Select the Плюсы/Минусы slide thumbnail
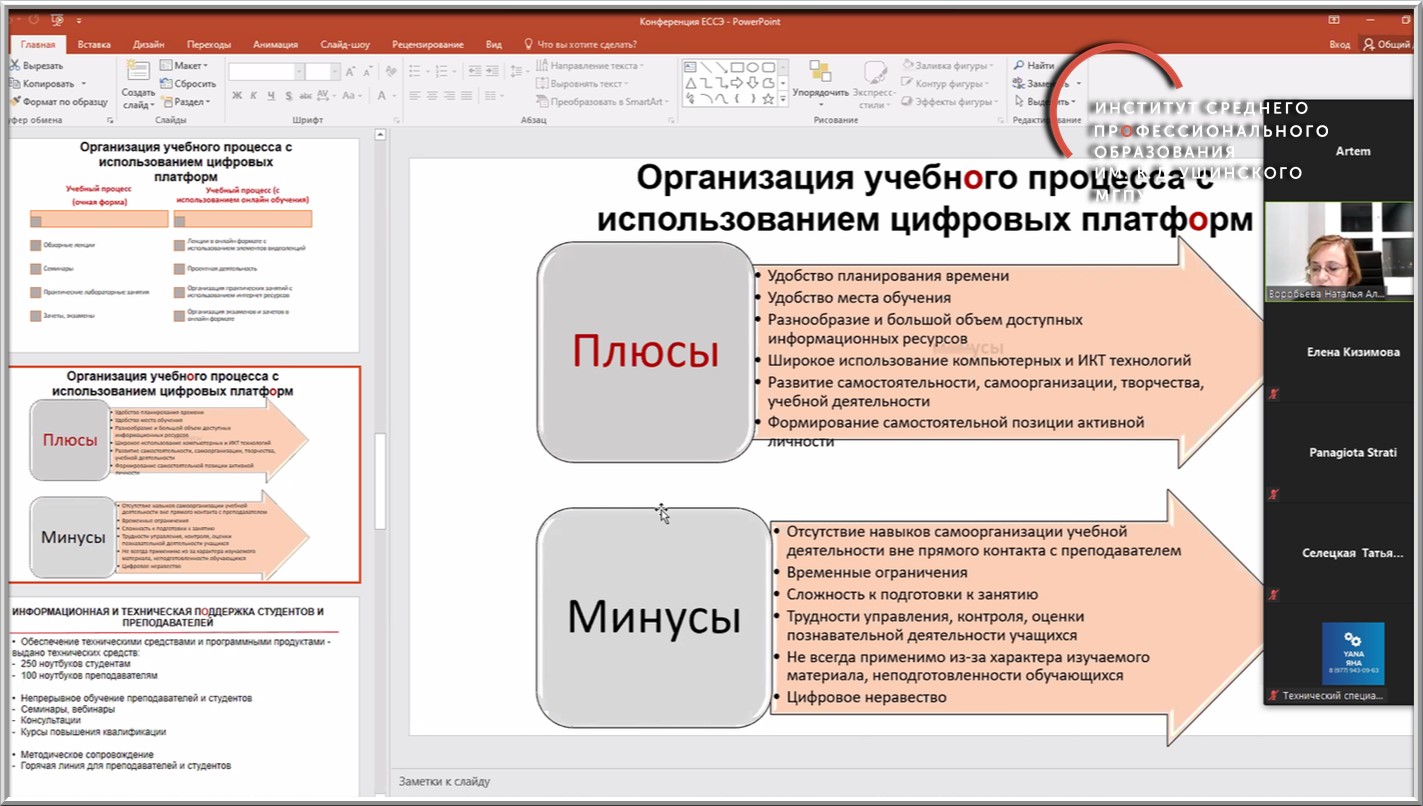This screenshot has height=806, width=1423. [x=185, y=474]
